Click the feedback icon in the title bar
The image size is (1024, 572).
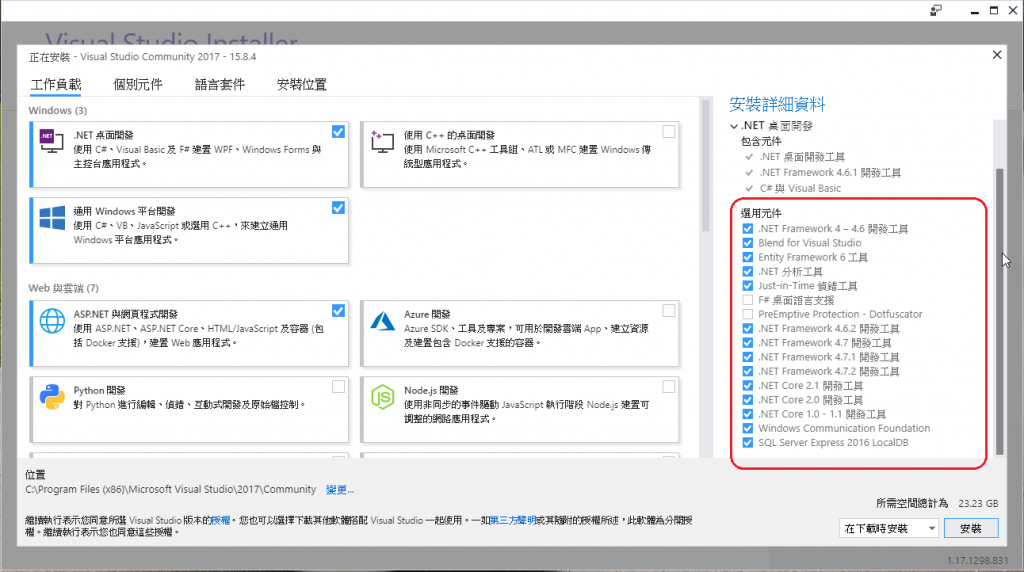pyautogui.click(x=936, y=10)
